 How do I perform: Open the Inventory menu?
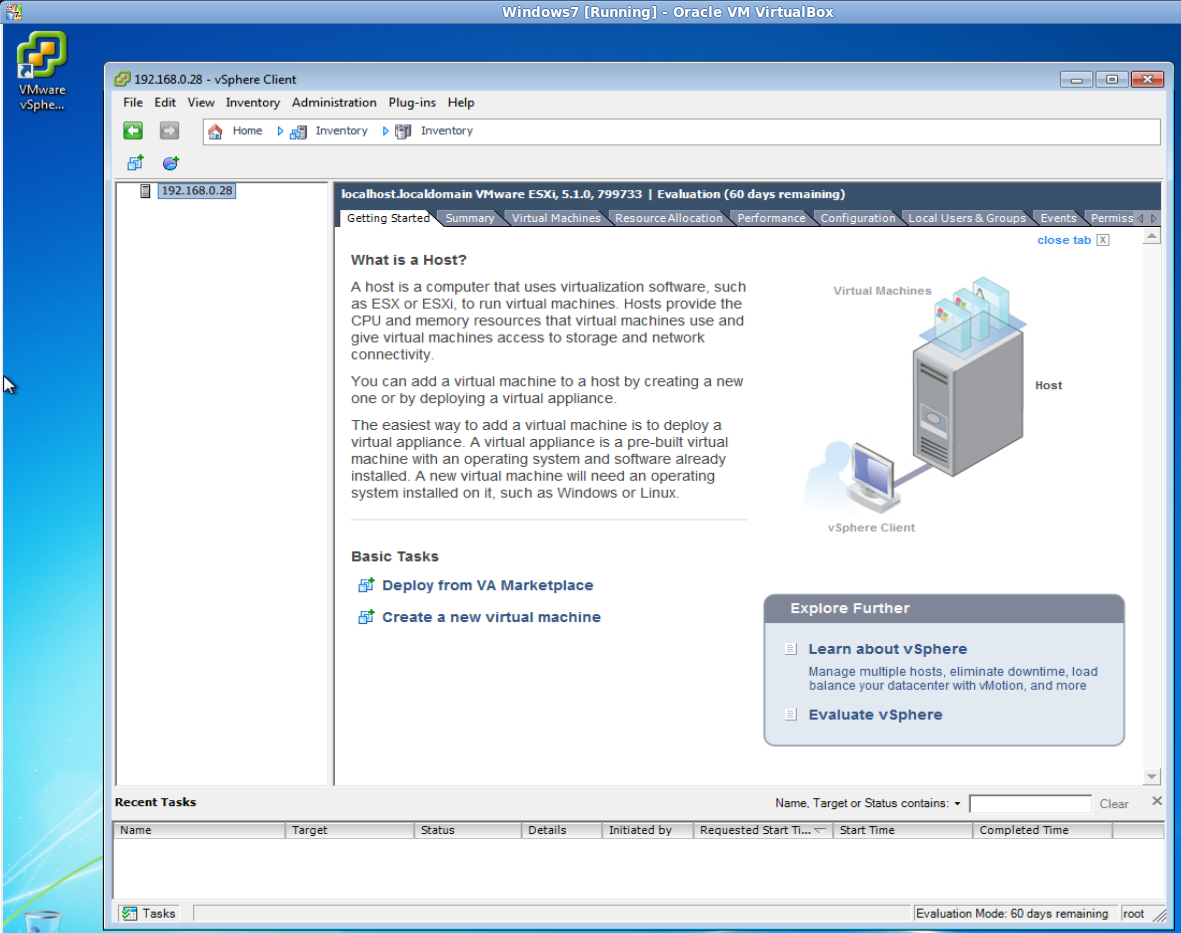click(x=252, y=102)
